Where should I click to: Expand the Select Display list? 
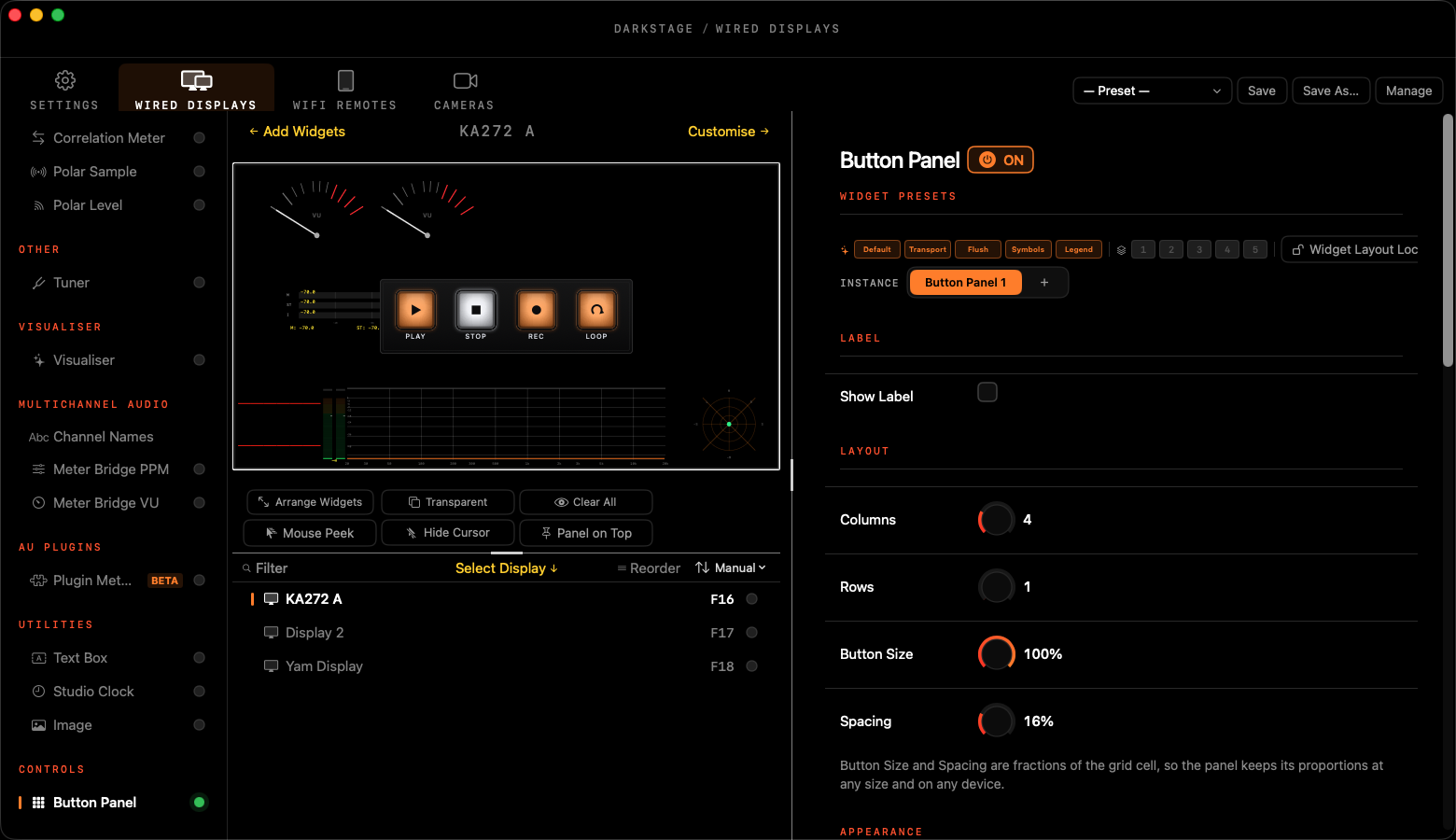[507, 568]
